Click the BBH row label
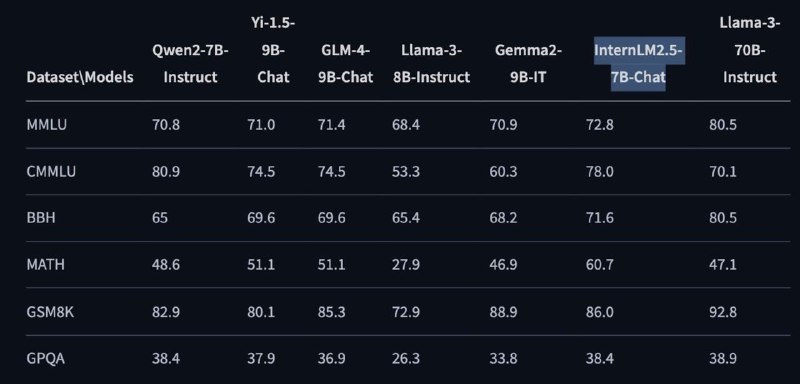The image size is (800, 384). click(x=41, y=218)
